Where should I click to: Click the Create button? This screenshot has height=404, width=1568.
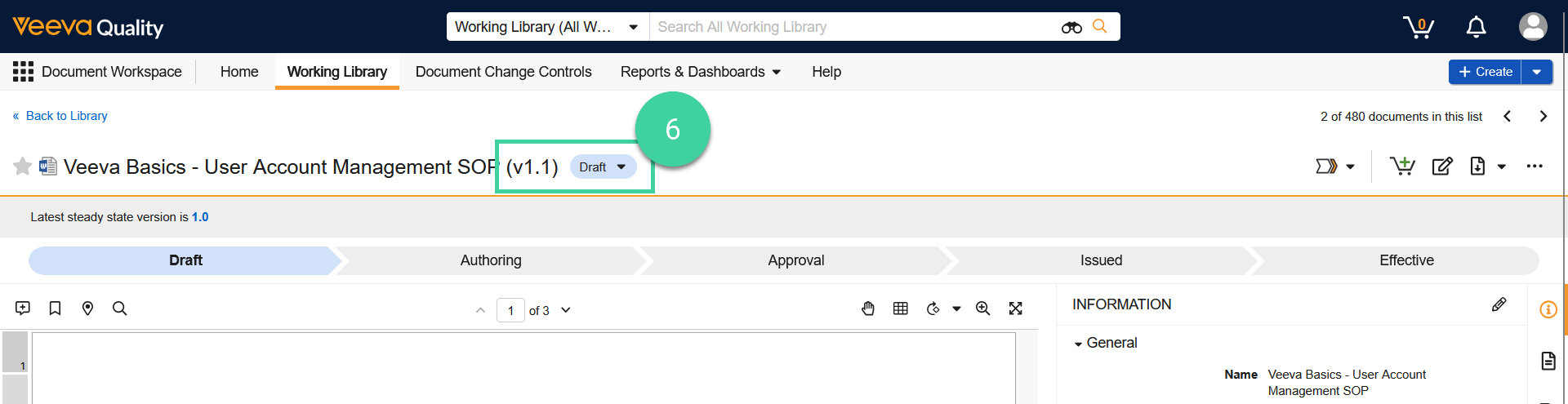1486,72
